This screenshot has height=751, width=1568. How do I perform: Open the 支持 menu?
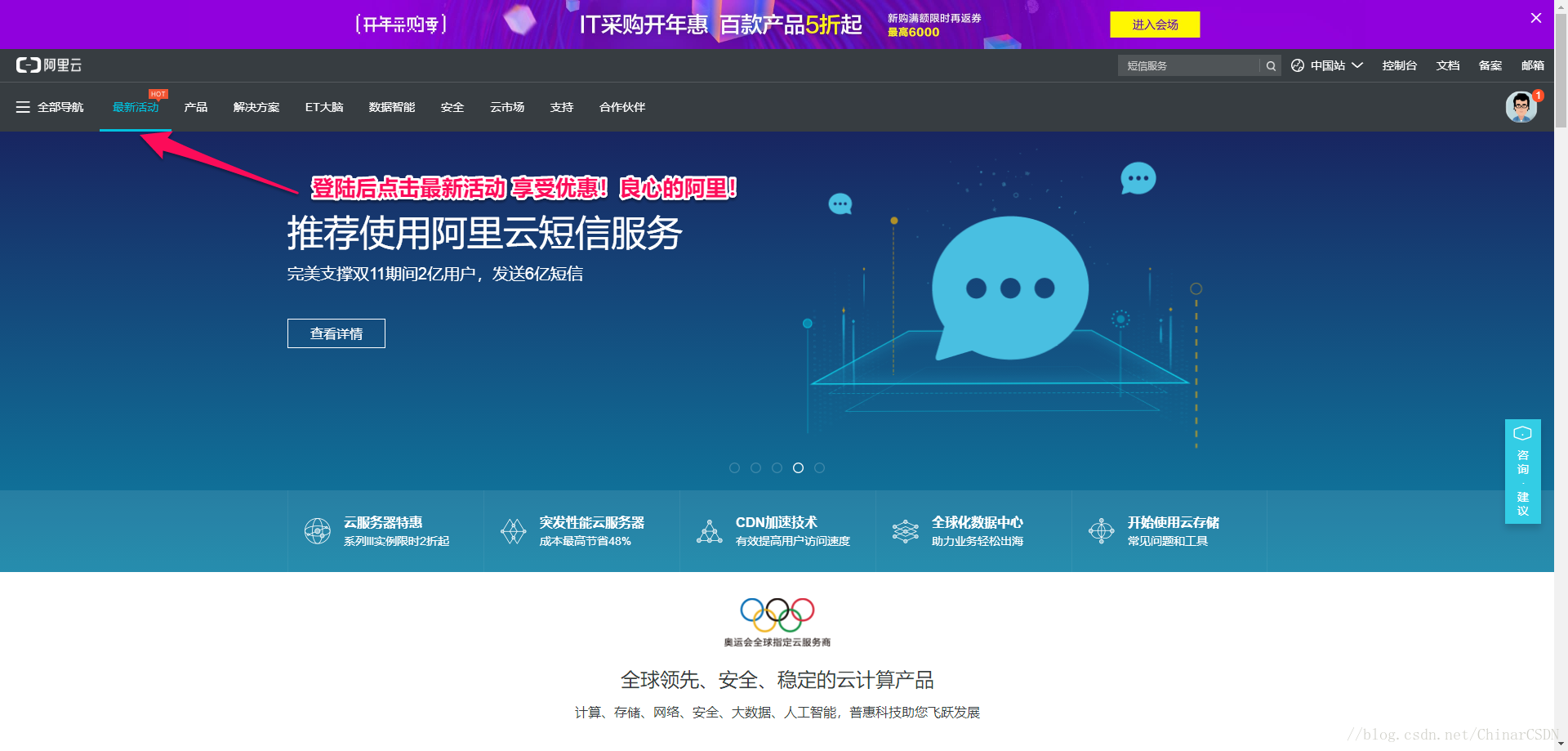coord(562,107)
